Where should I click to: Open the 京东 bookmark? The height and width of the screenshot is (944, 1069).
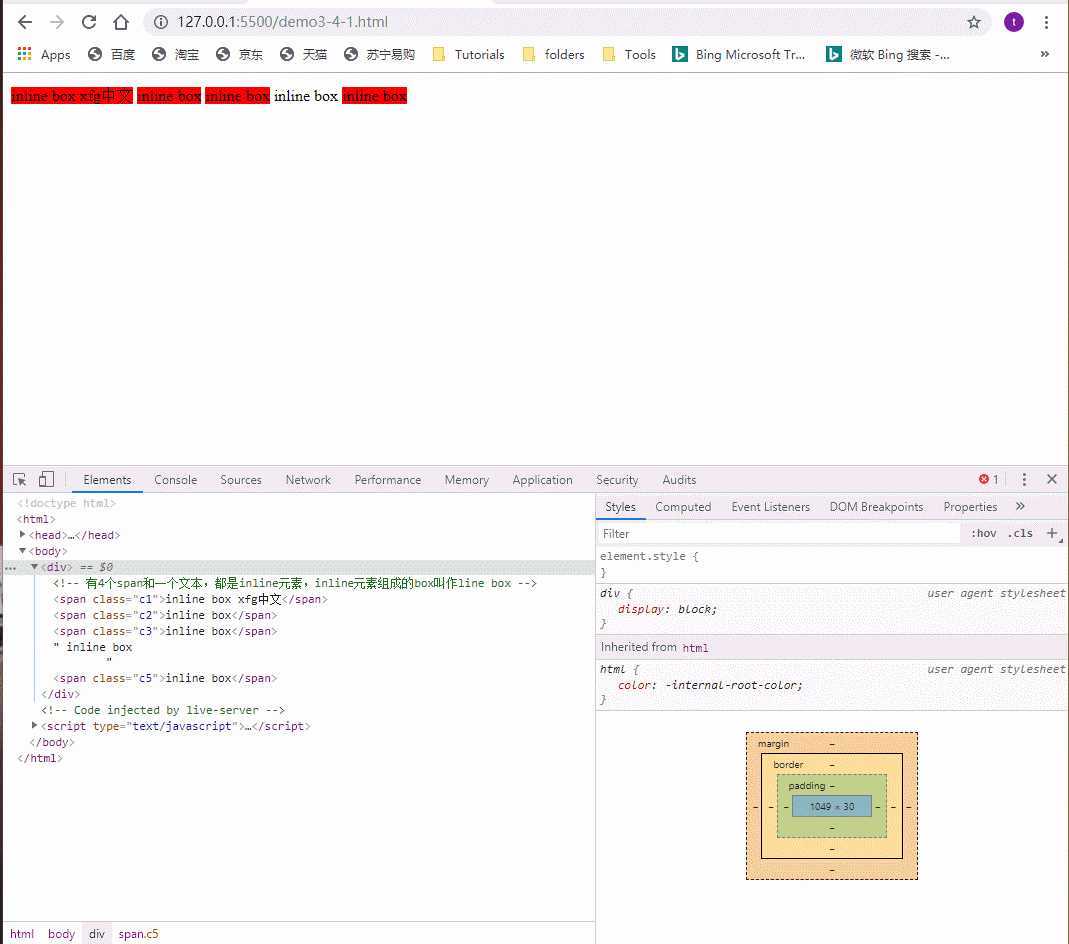(x=240, y=55)
